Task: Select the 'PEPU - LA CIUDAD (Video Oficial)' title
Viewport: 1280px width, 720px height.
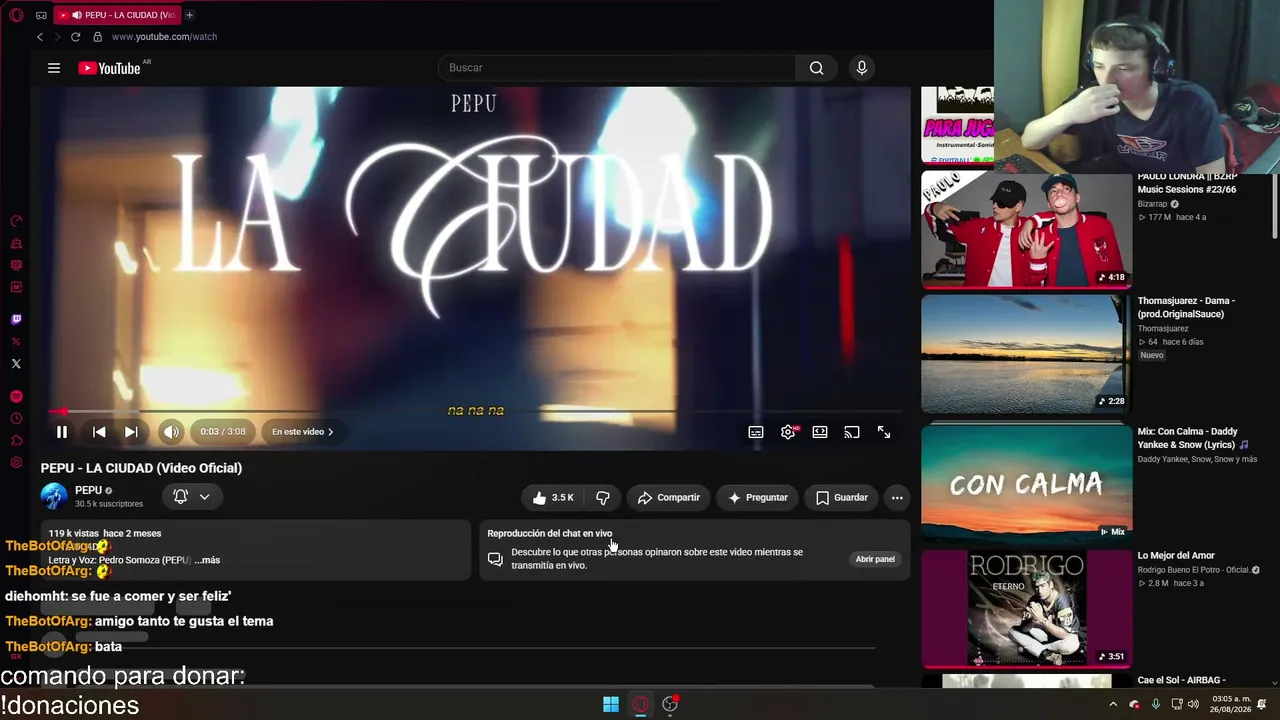Action: point(141,468)
